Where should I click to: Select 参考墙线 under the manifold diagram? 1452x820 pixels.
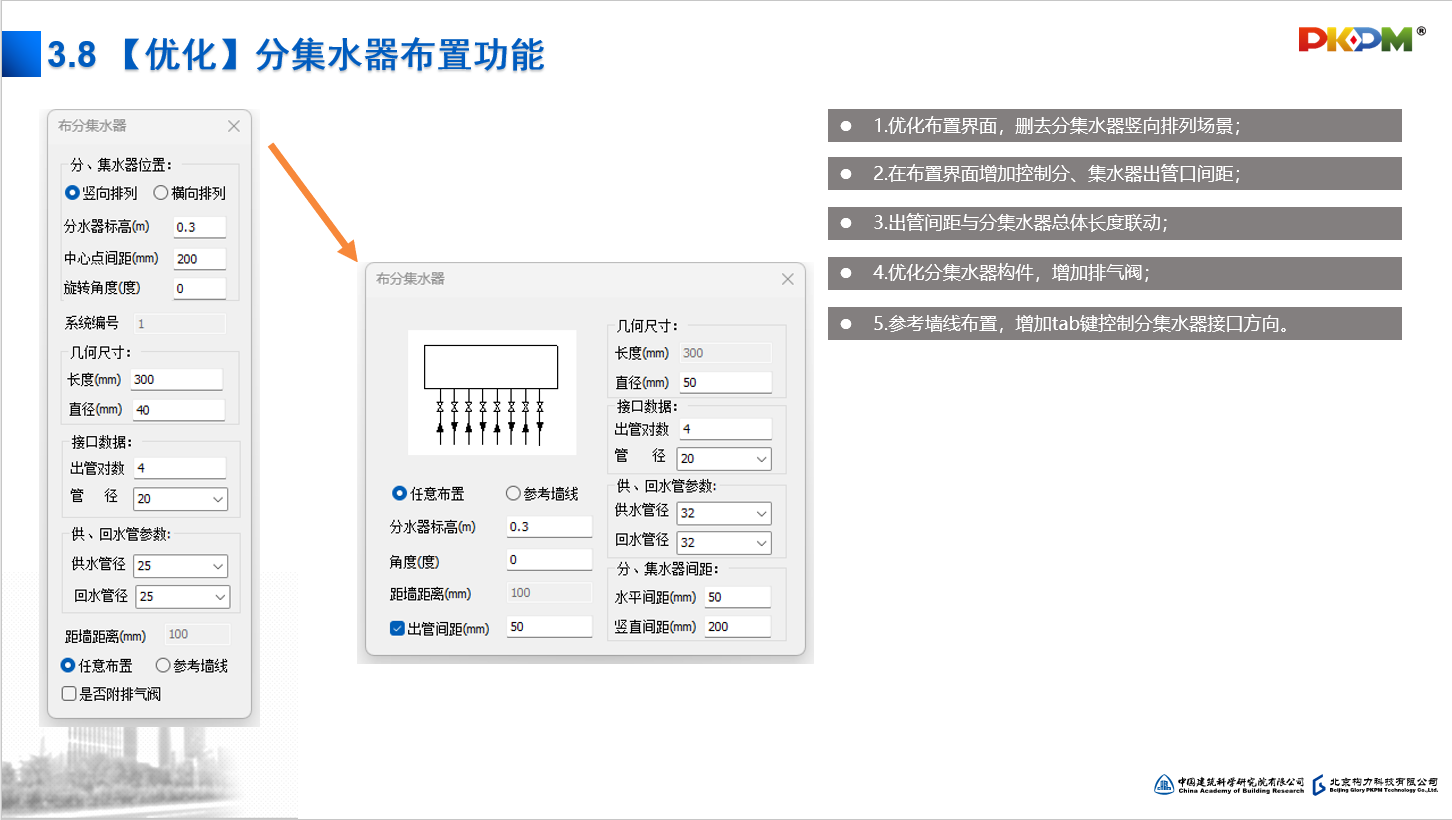542,493
